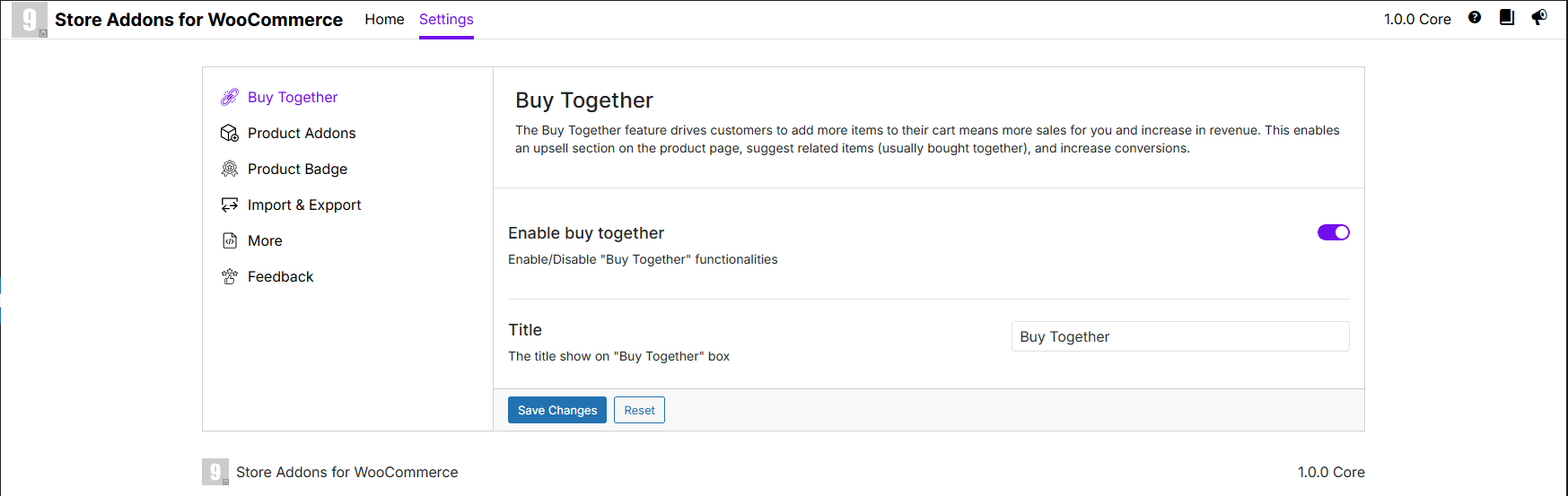The image size is (1568, 496).
Task: Open the documentation book icon
Action: [x=1507, y=18]
